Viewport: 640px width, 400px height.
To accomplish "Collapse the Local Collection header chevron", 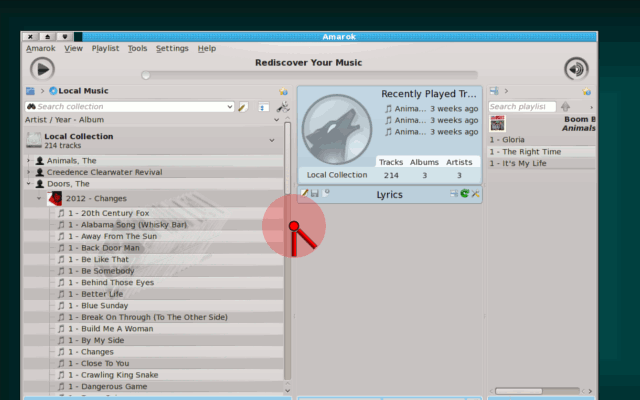I will (x=272, y=140).
